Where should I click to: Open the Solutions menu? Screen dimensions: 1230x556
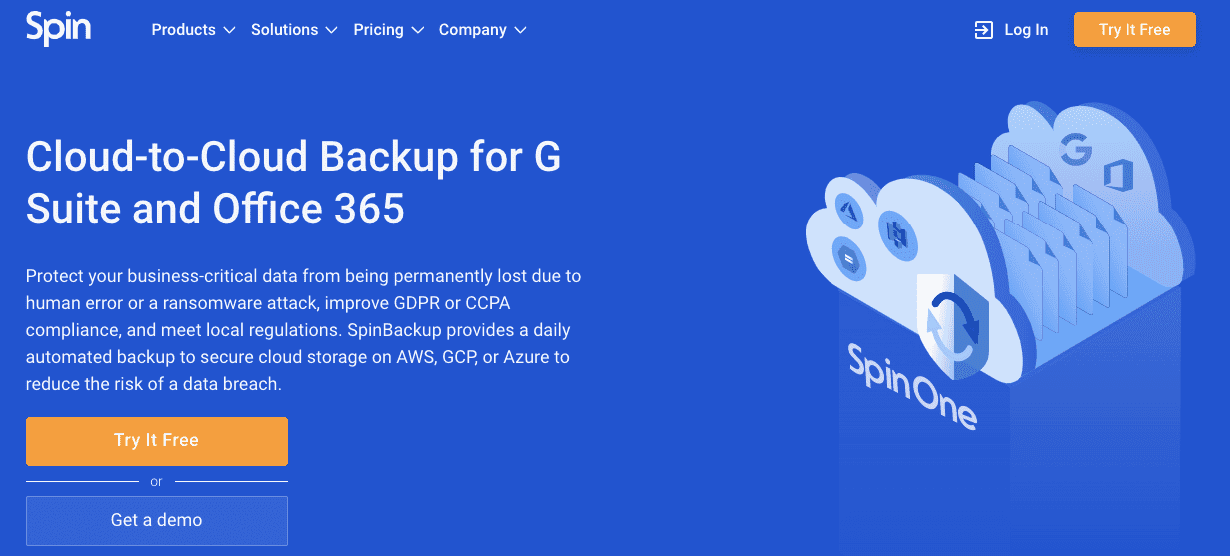click(x=285, y=30)
